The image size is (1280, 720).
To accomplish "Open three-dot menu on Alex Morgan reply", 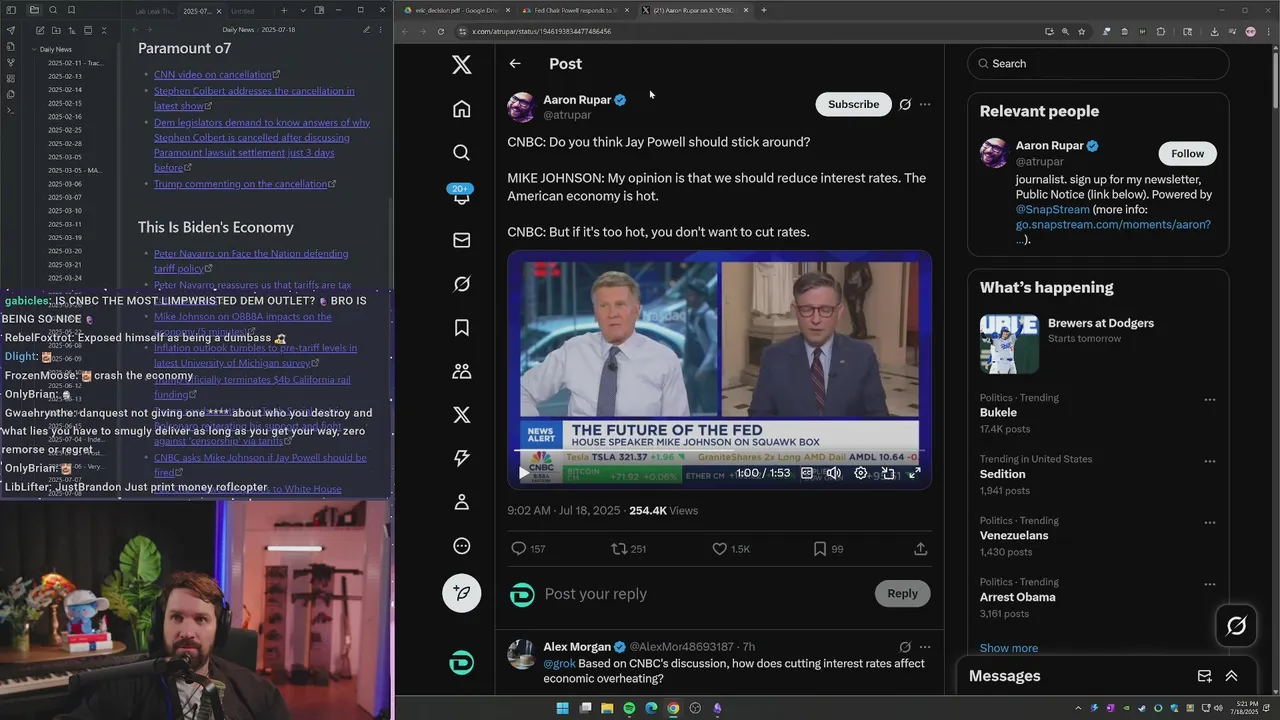I will (925, 647).
